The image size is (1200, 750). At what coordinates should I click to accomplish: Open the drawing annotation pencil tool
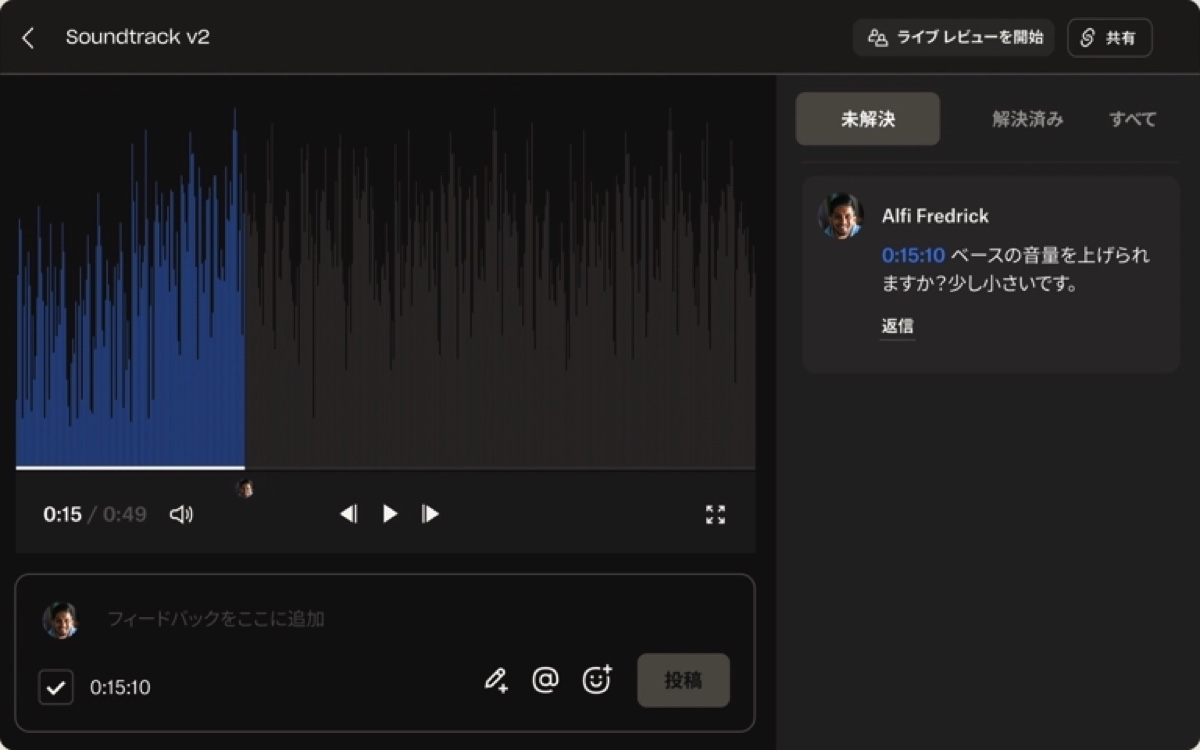coord(496,681)
